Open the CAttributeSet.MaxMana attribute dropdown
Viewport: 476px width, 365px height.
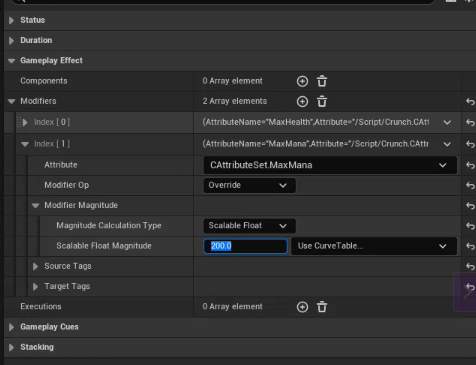pos(330,165)
